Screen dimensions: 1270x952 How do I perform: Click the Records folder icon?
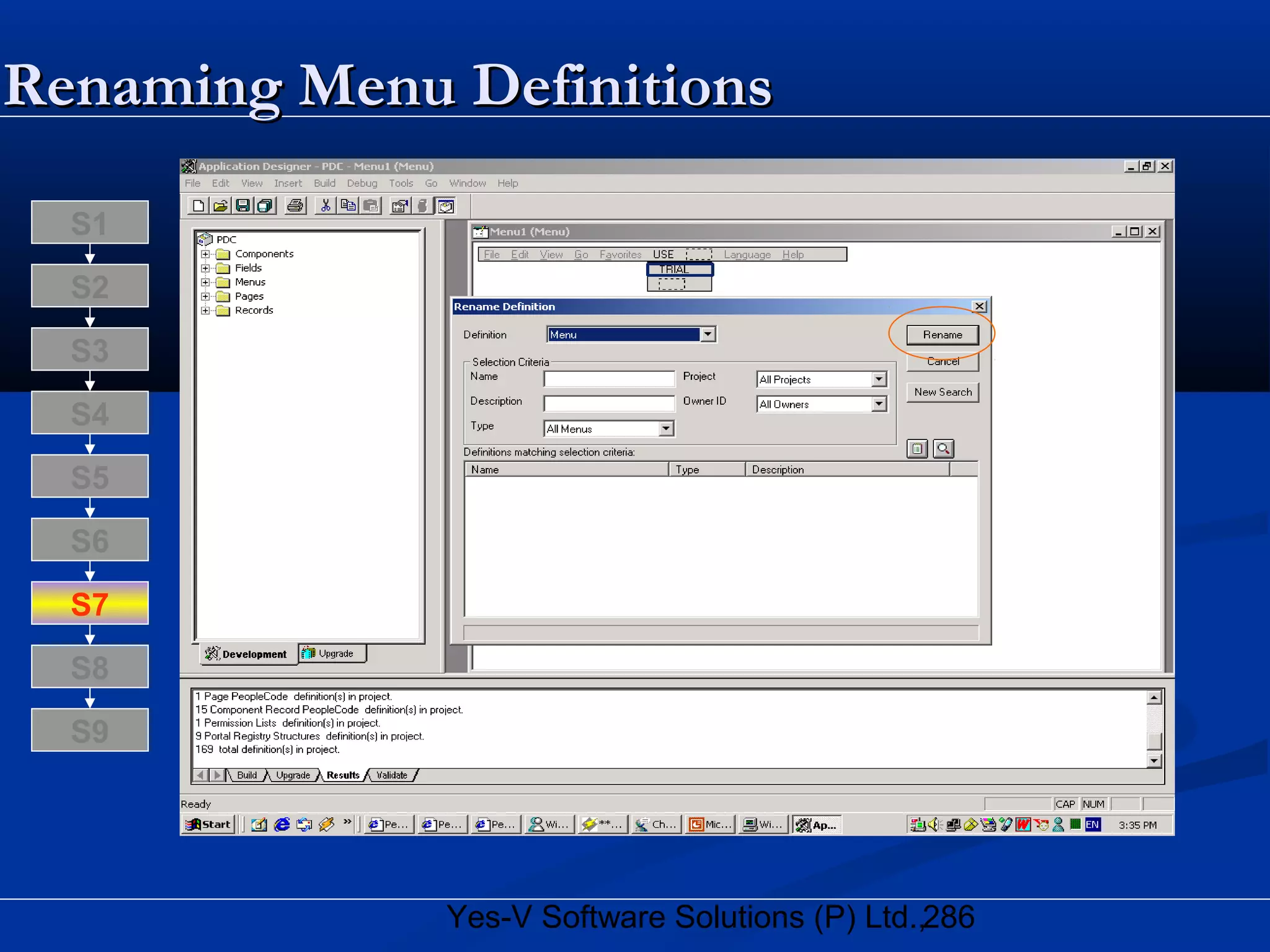click(223, 311)
